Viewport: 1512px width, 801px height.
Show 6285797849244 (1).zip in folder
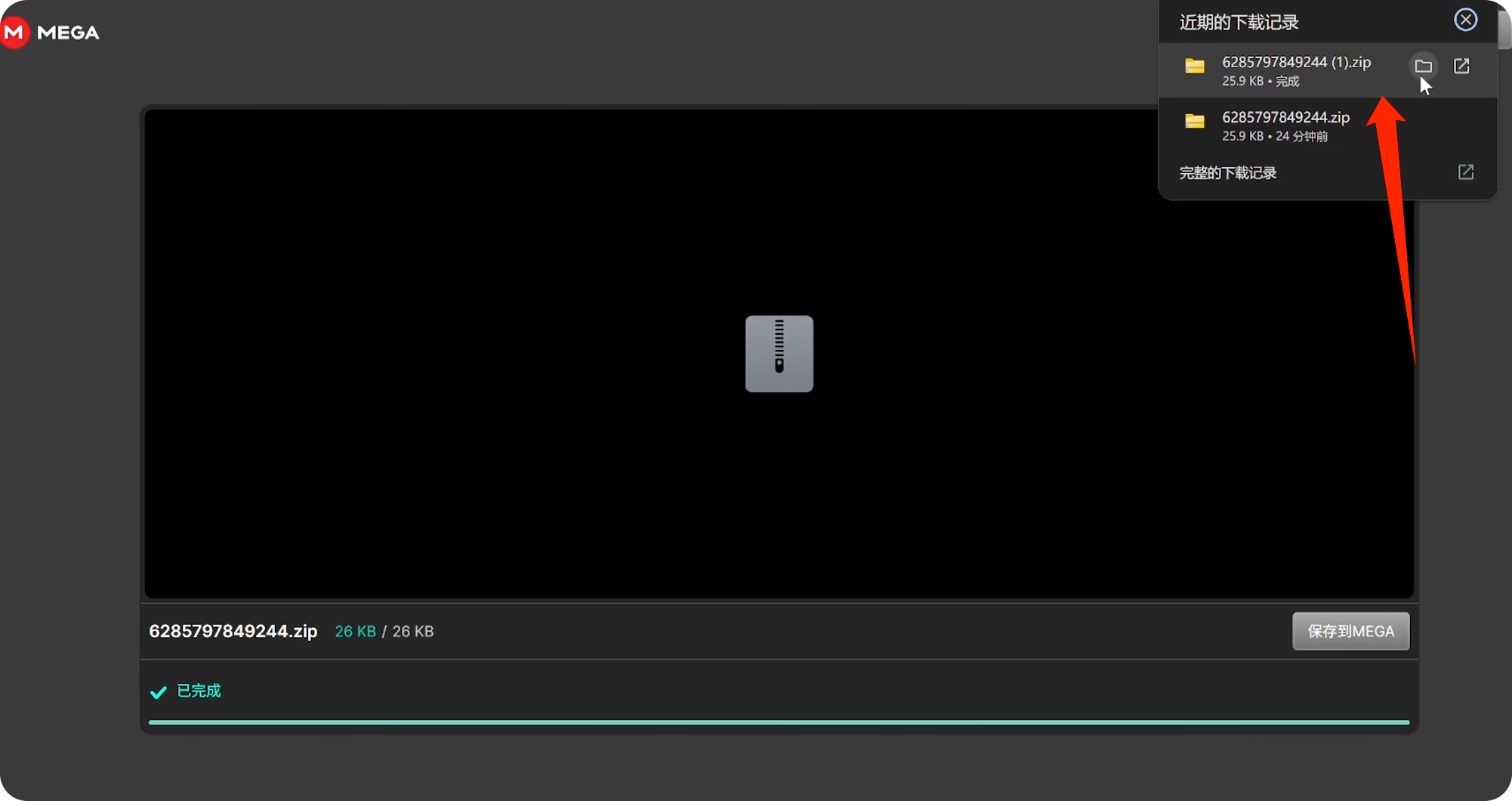(x=1423, y=66)
